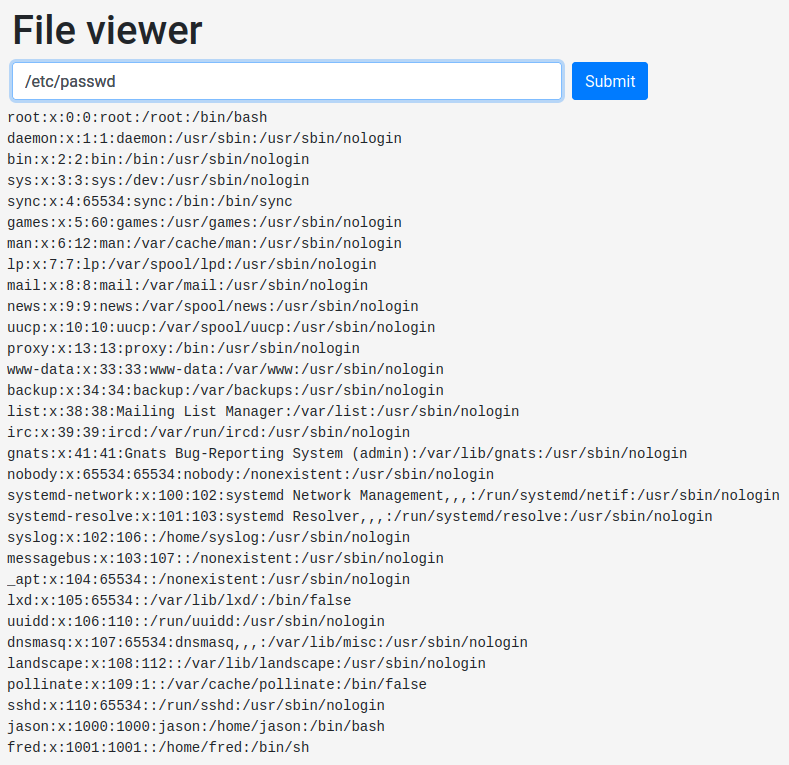Click the 'File viewer' heading
This screenshot has height=765, width=789.
click(x=107, y=30)
